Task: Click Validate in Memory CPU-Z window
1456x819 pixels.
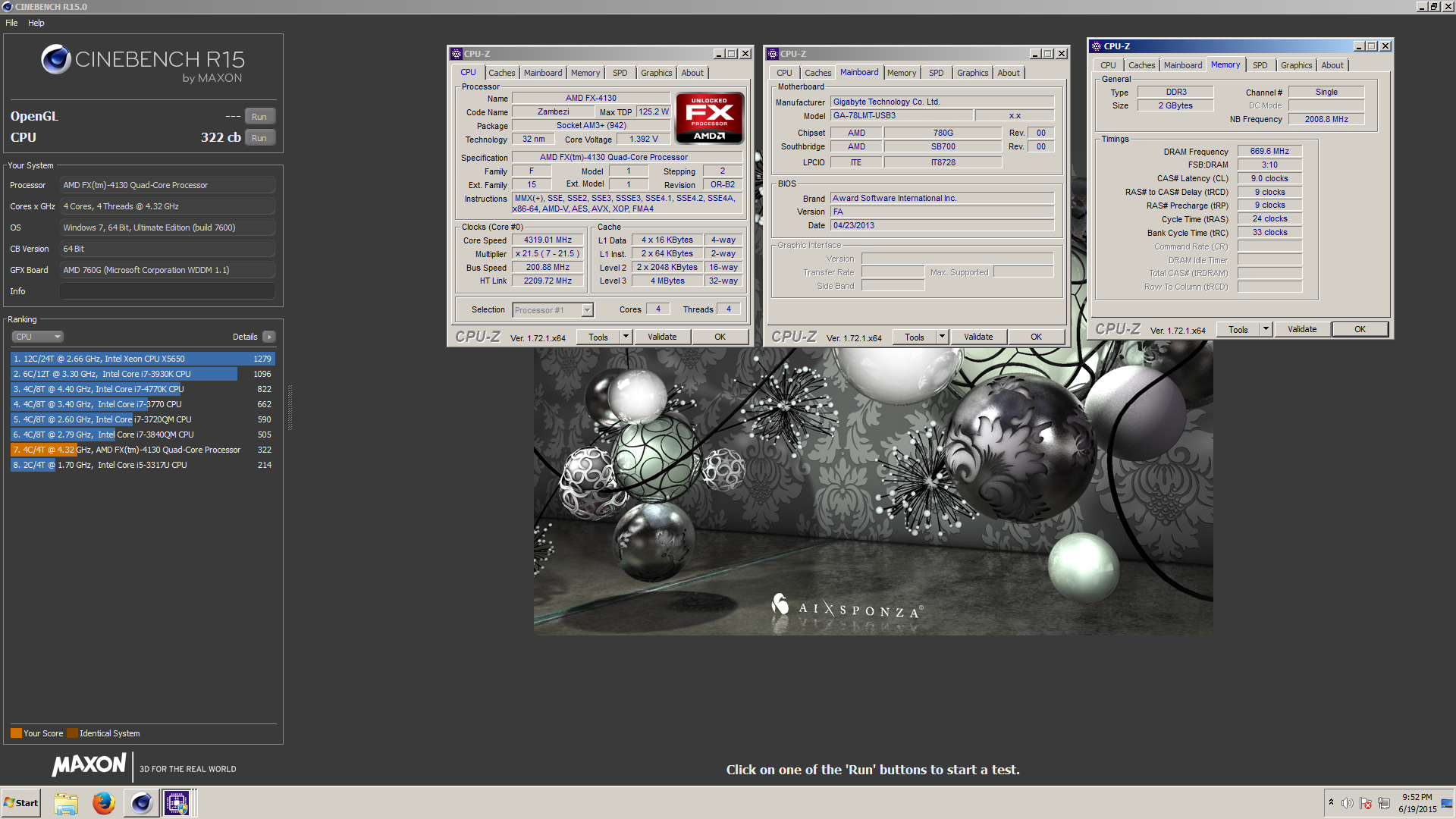Action: click(x=1302, y=329)
